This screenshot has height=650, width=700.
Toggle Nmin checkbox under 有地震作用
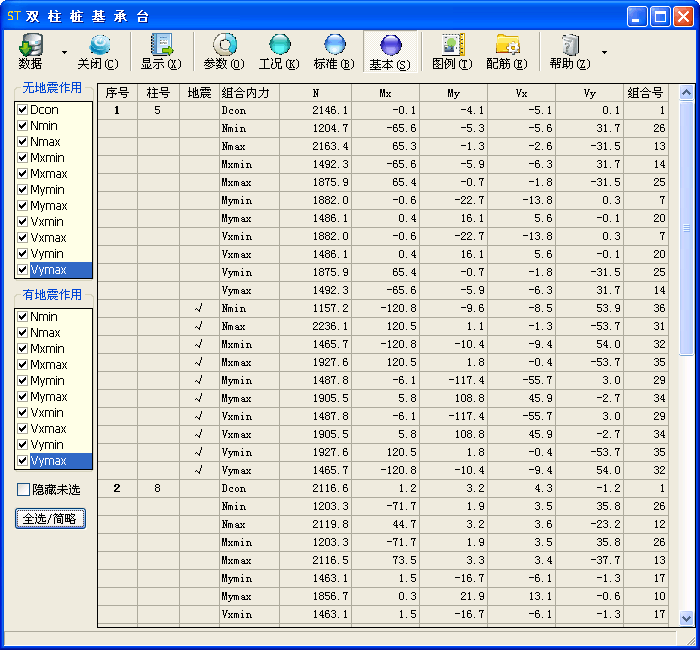pos(22,317)
